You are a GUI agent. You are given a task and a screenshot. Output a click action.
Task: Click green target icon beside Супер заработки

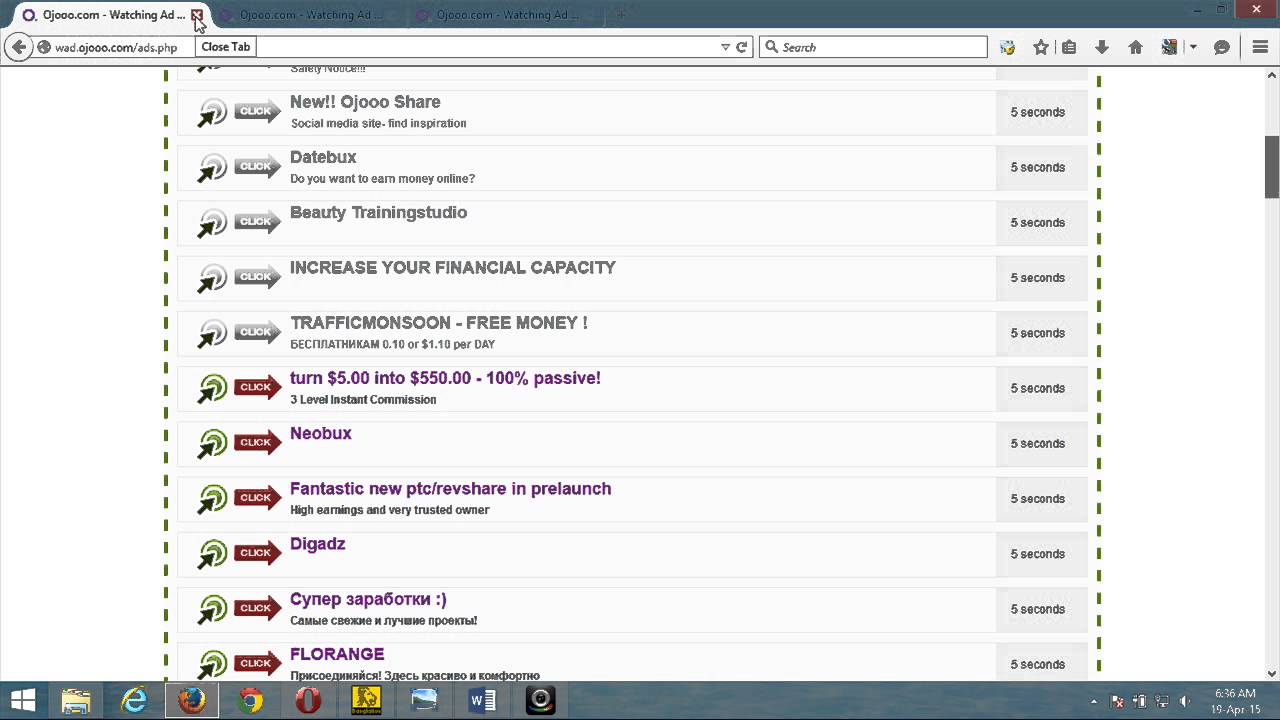[x=212, y=608]
